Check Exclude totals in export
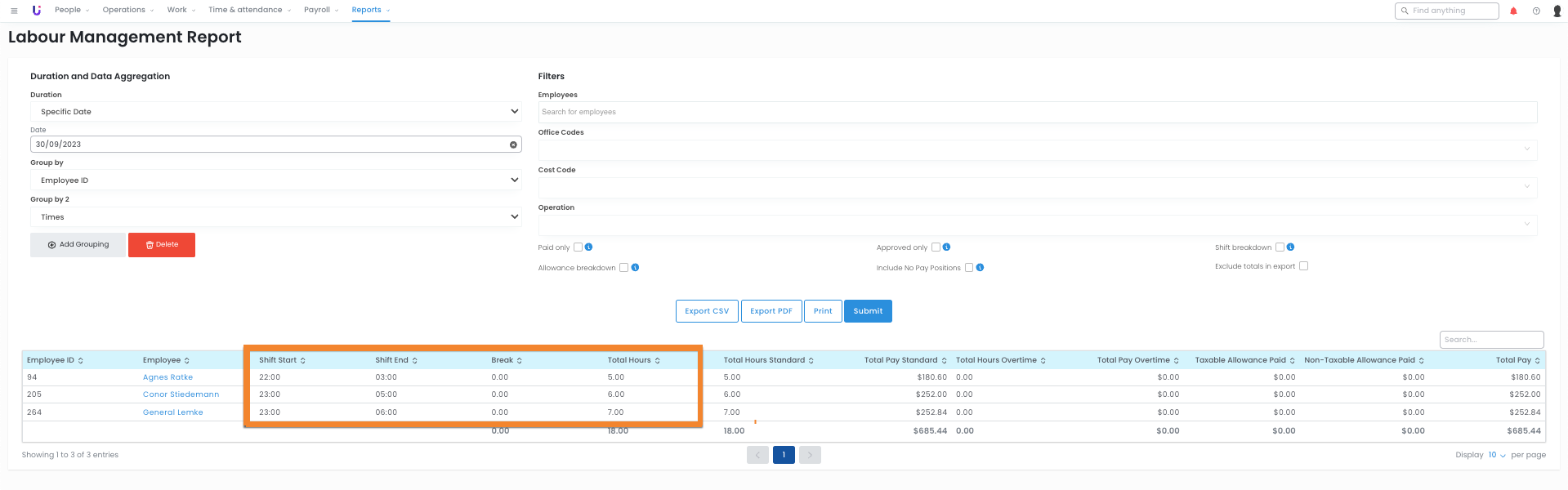Screen dimensions: 1568x490 pos(1303,266)
